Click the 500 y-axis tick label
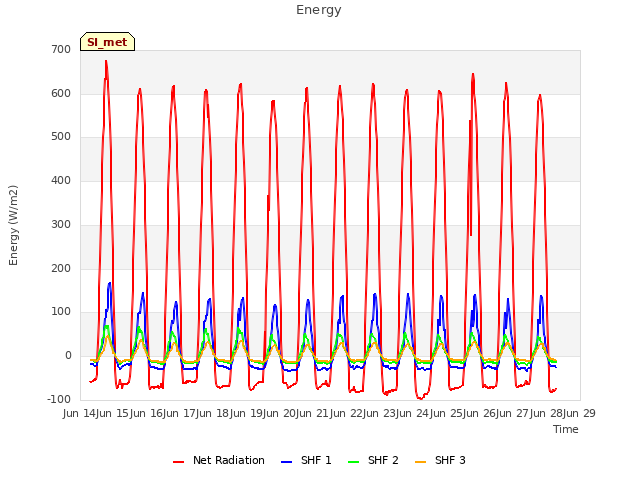The height and width of the screenshot is (480, 640). point(61,137)
